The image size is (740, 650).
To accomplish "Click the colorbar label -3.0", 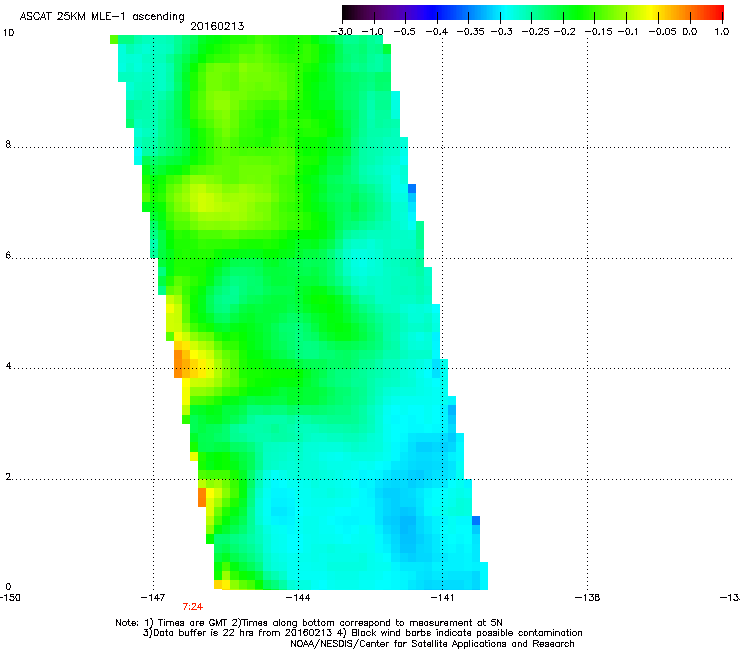I will pos(341,32).
